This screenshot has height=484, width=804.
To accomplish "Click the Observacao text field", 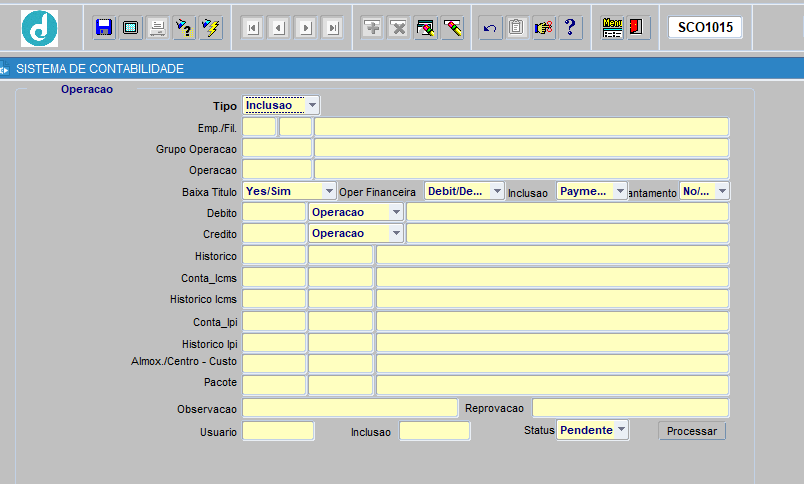I will pos(350,408).
